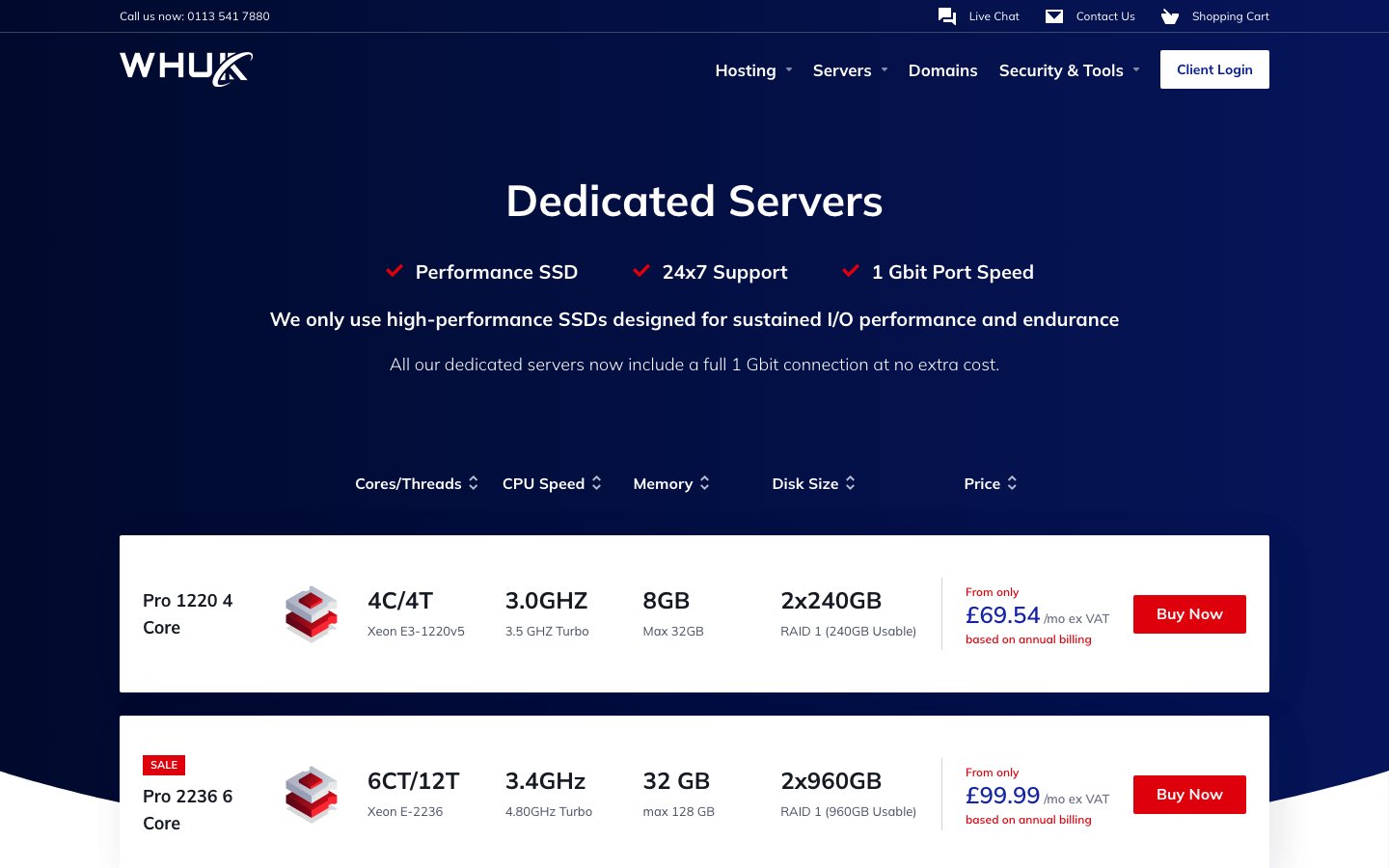
Task: Click the 3.0GHZ speed value
Action: pos(546,601)
